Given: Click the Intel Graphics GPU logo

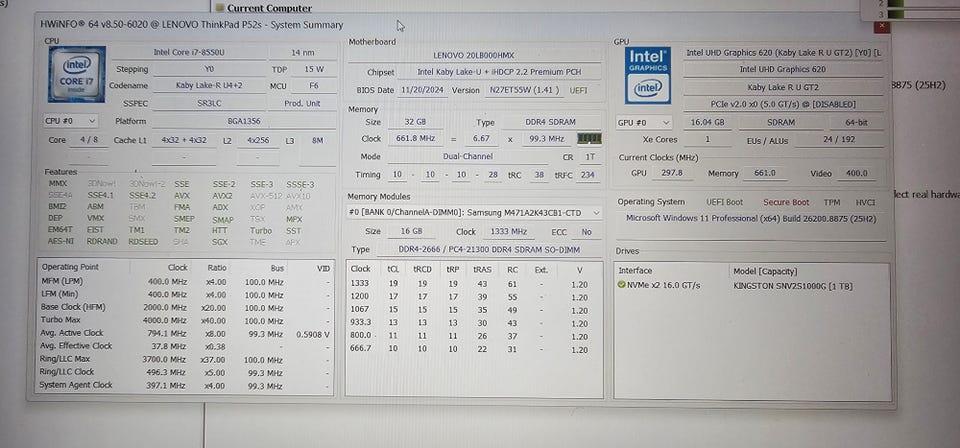Looking at the screenshot, I should tap(648, 75).
